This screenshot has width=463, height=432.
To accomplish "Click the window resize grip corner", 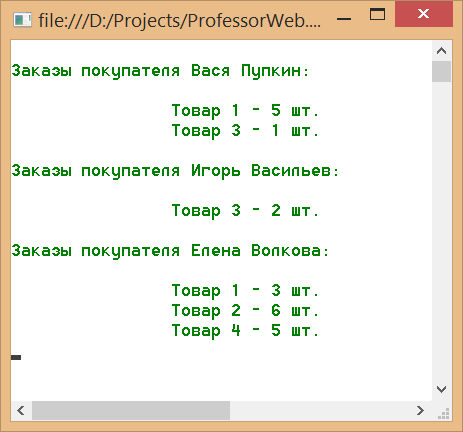I will point(443,413).
